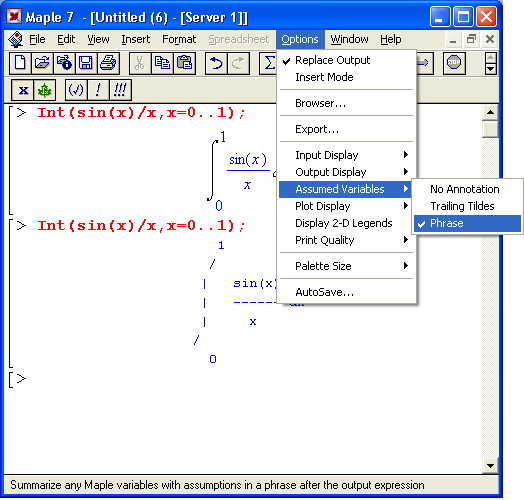524x500 pixels.
Task: Click the auto-correct syntax checkmark icon
Action: tap(76, 90)
